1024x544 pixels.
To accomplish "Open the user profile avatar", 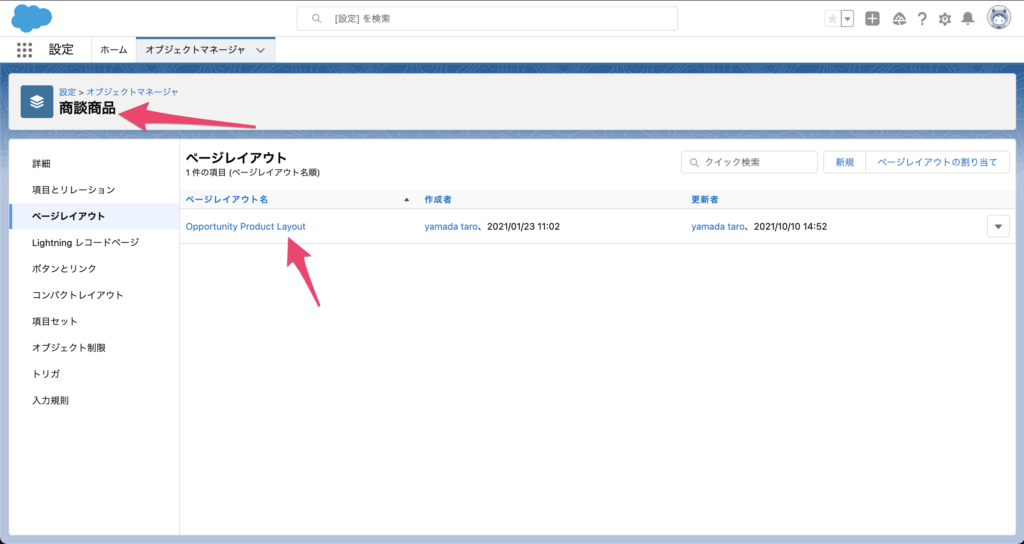I will pos(999,18).
